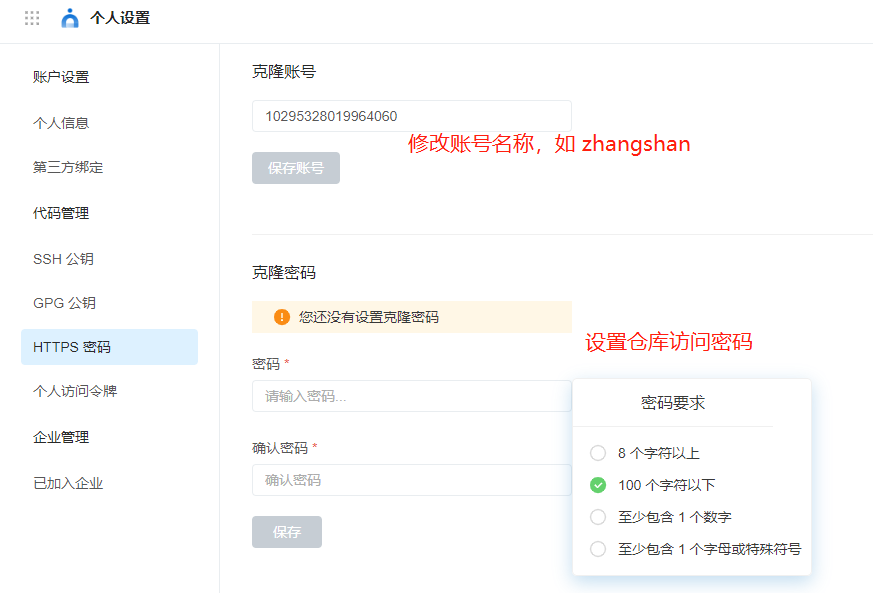The image size is (873, 593).
Task: Click the green check beside 100 个字符以下
Action: pos(598,485)
